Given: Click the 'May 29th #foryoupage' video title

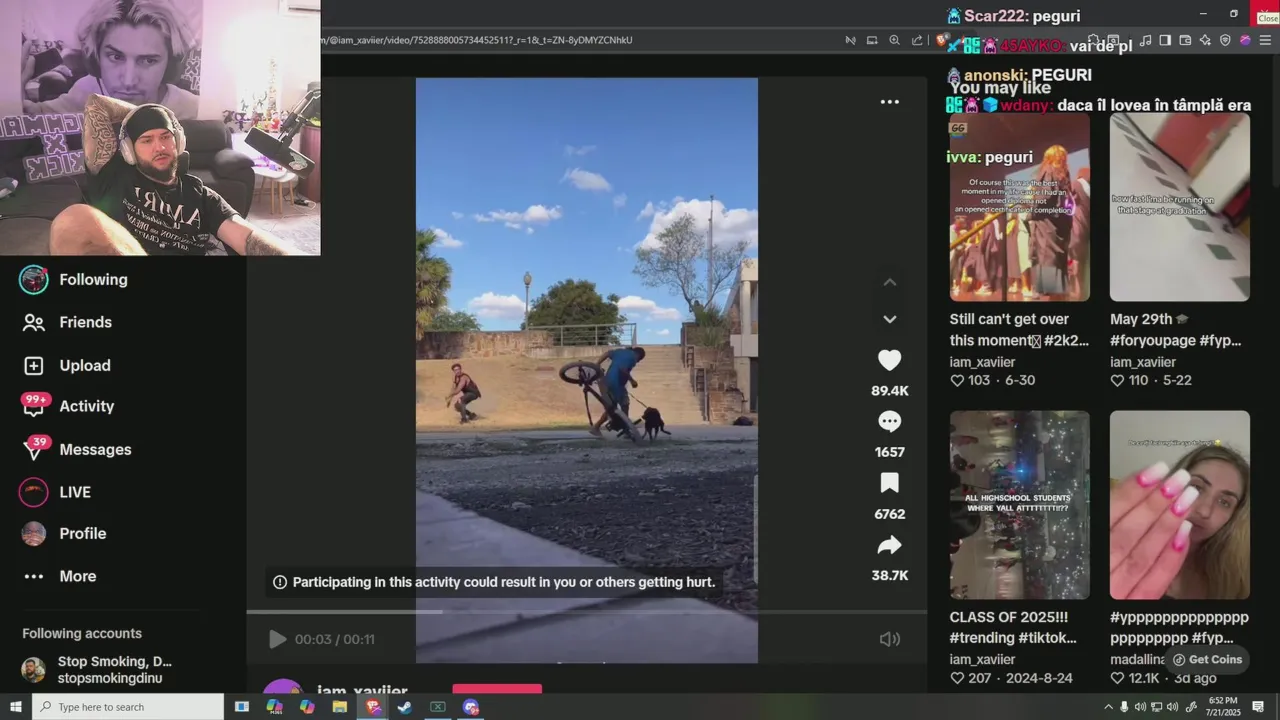Looking at the screenshot, I should click(1176, 330).
